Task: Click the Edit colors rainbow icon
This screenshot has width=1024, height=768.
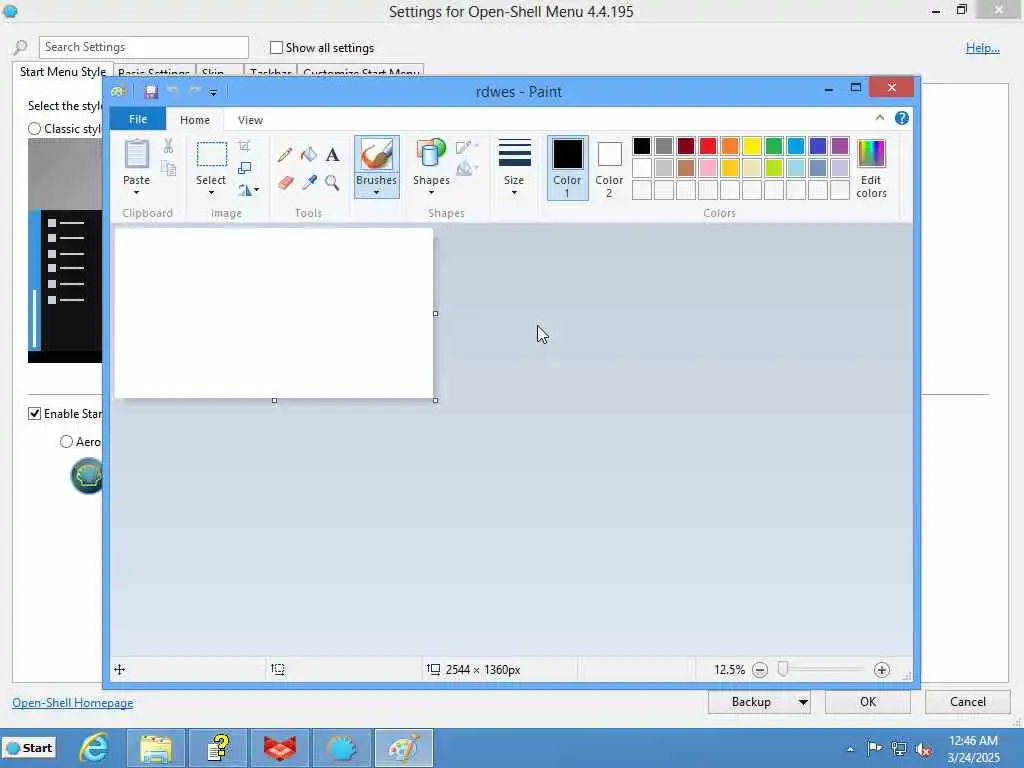Action: (871, 154)
